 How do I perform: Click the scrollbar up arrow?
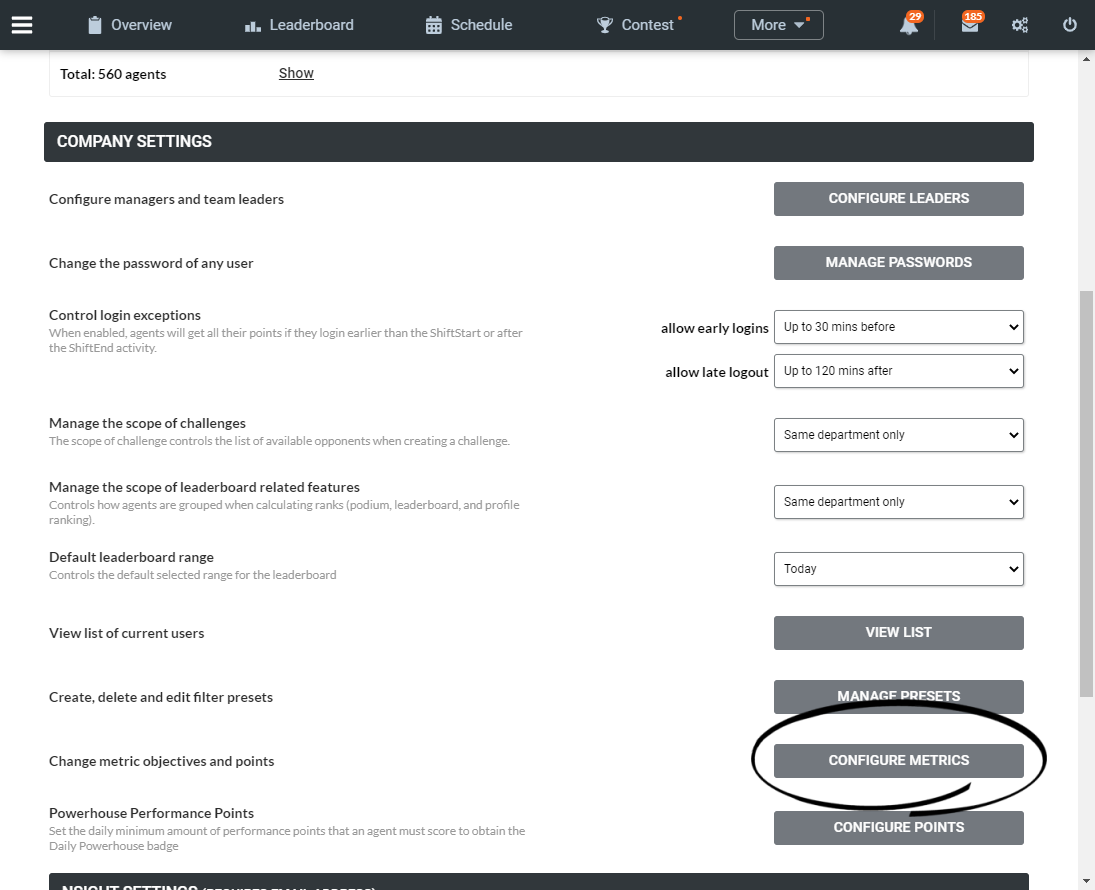[1086, 59]
